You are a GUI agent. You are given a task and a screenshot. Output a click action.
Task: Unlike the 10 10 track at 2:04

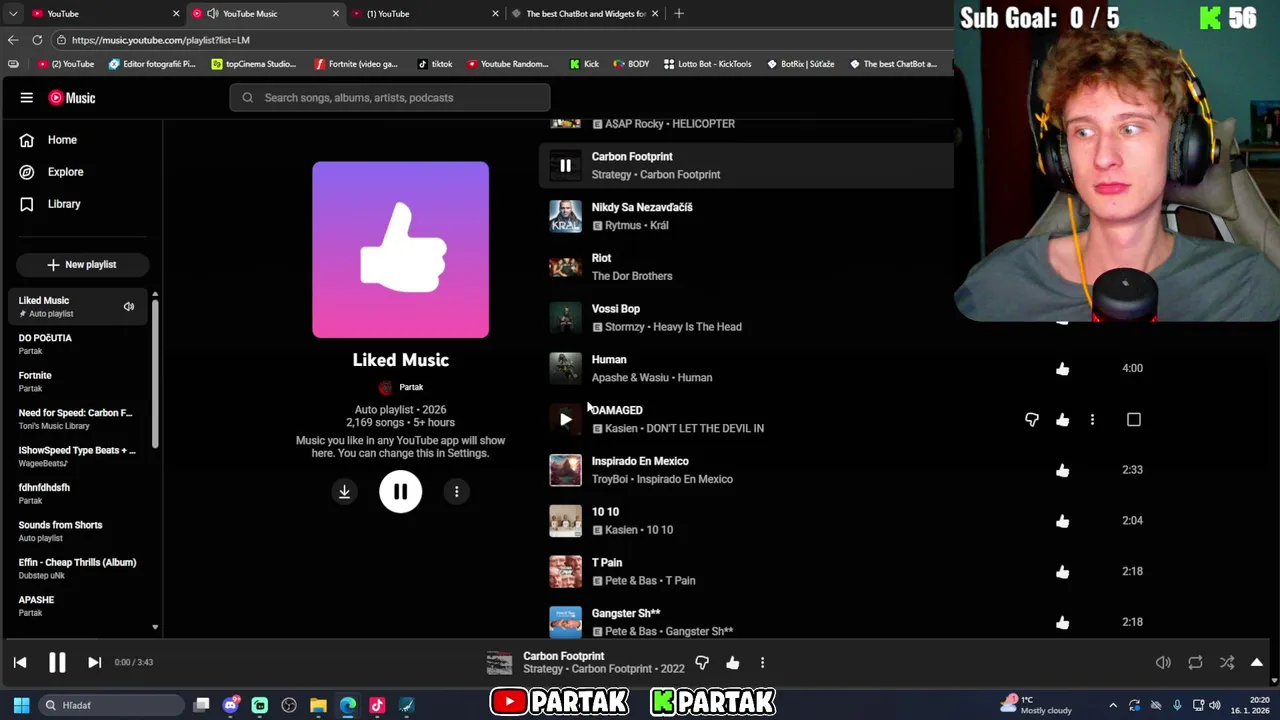(x=1062, y=521)
